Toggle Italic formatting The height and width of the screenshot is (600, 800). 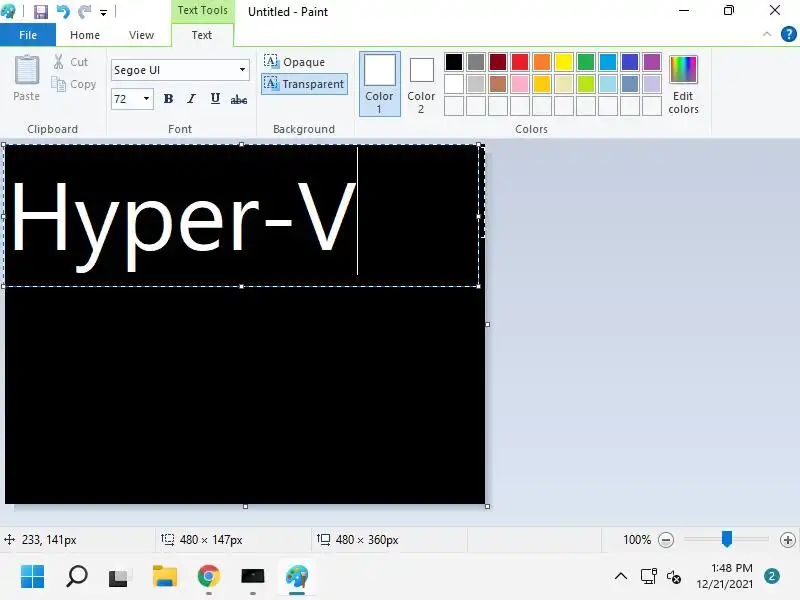click(x=191, y=98)
